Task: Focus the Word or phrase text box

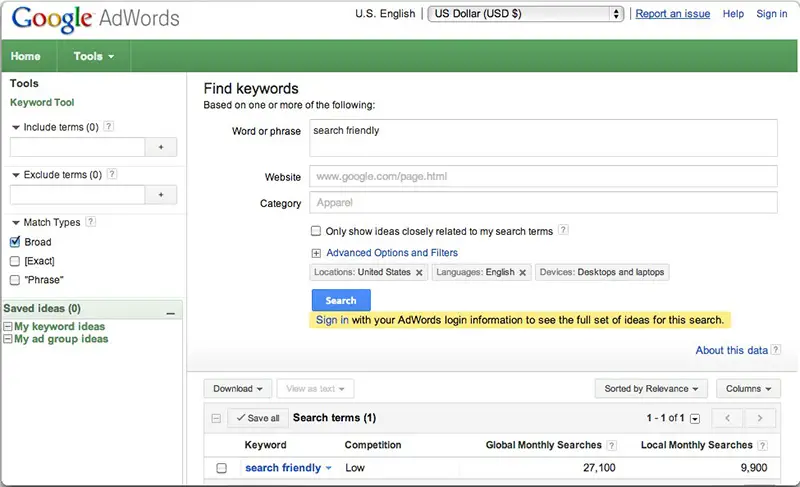Action: click(x=543, y=138)
